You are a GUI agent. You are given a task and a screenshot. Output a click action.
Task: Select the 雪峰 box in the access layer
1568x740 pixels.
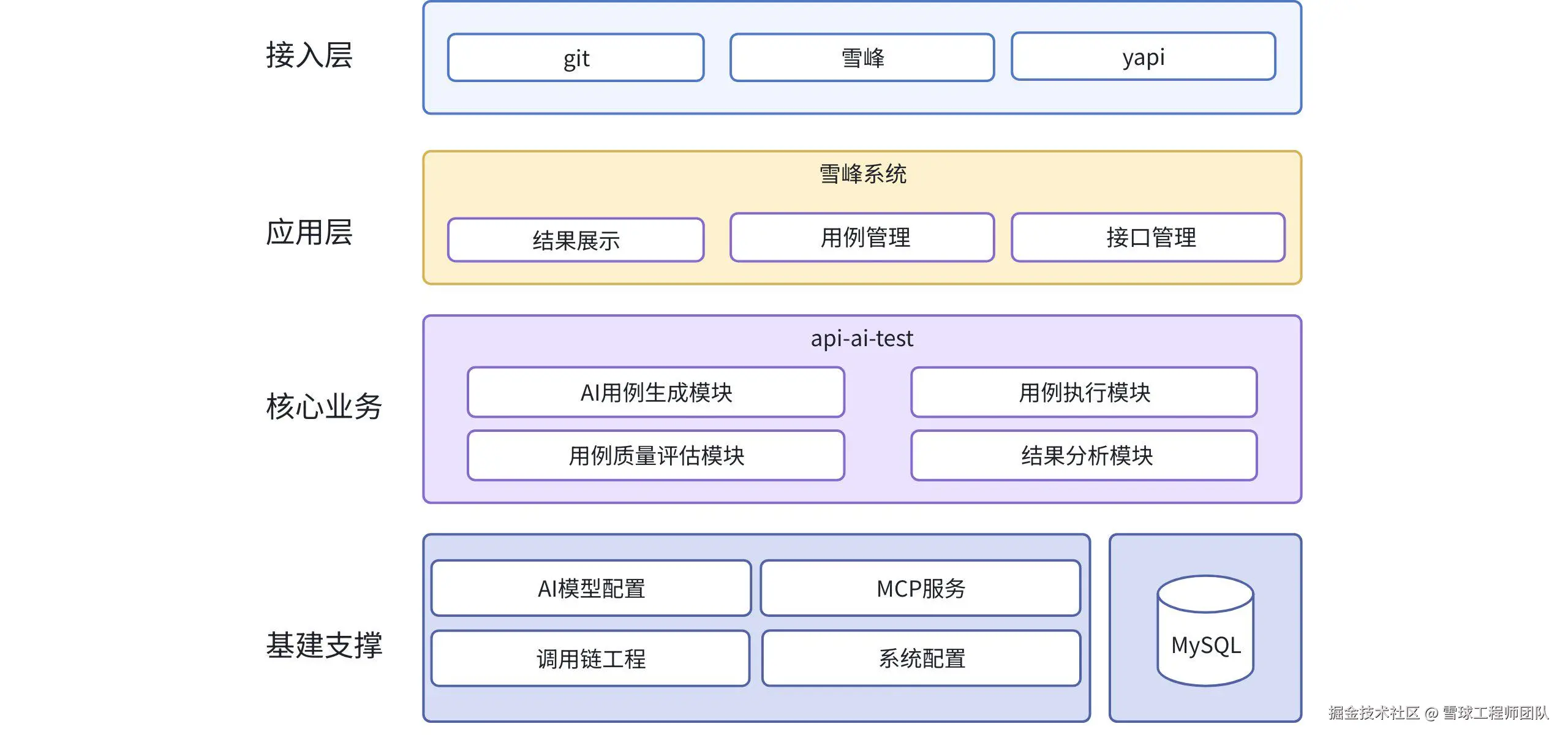[862, 58]
